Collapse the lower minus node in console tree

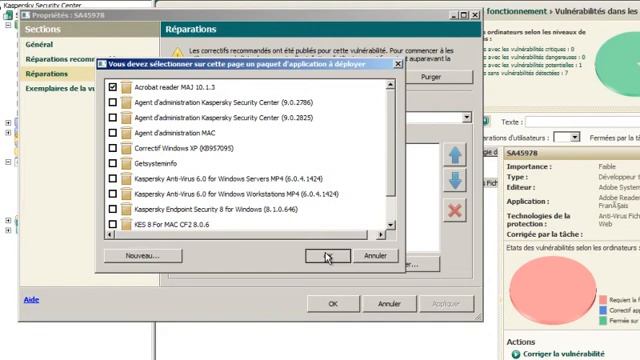click(x=8, y=162)
